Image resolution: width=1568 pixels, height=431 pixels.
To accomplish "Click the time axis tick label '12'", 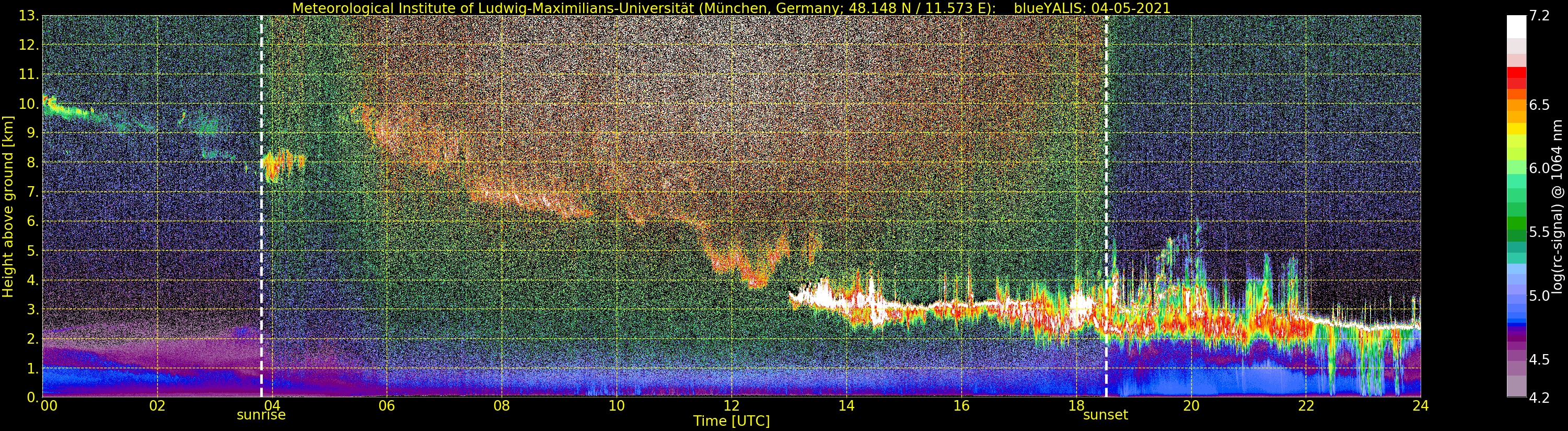I will click(x=731, y=406).
